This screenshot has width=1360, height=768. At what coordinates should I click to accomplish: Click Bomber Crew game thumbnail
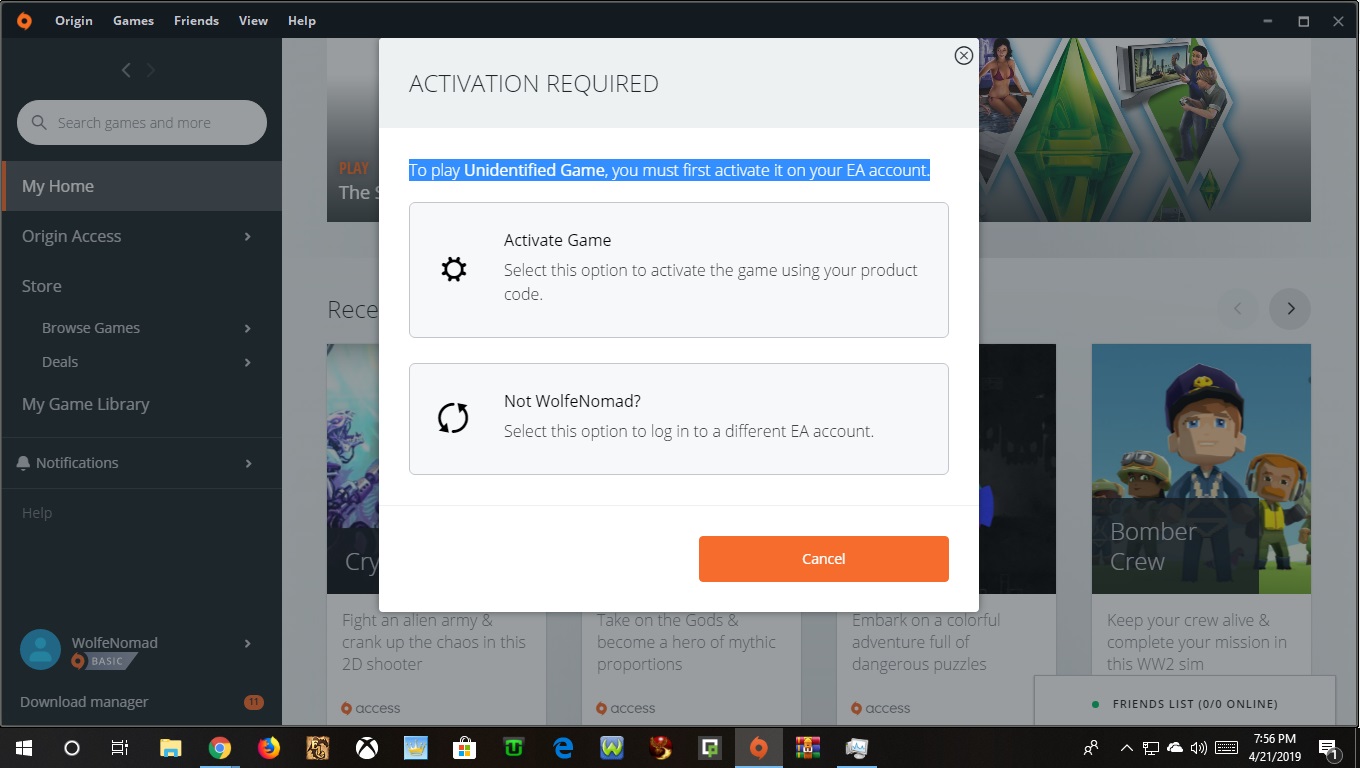(1201, 469)
